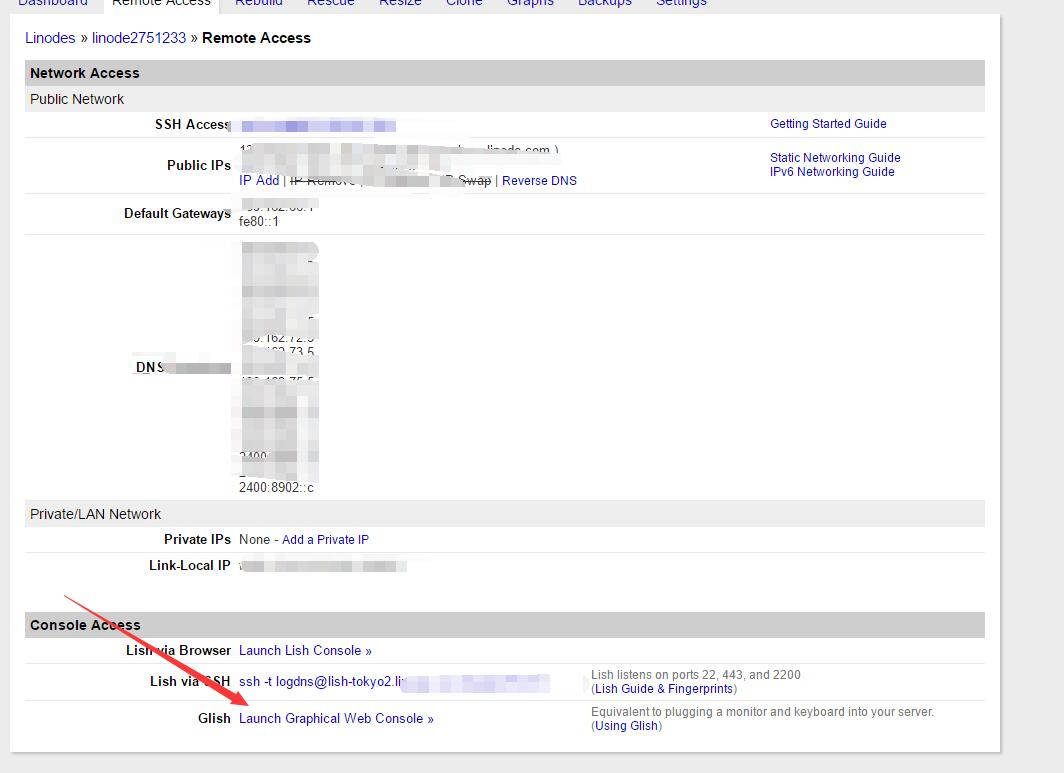1064x773 pixels.
Task: Click the Equivalent to plugging a monitor text
Action: coord(762,712)
